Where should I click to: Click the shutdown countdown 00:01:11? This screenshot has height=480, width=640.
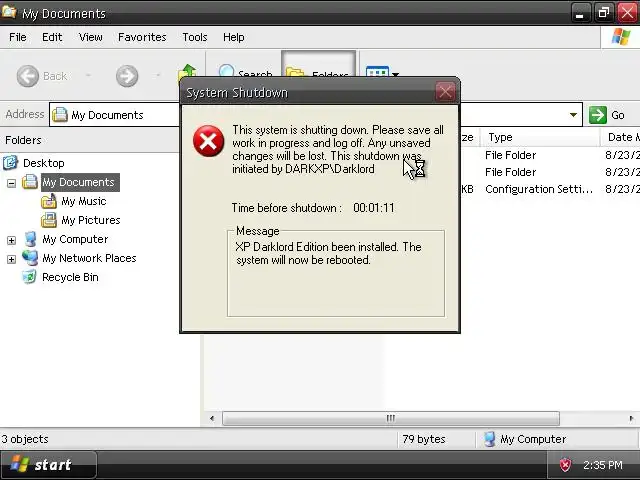pos(373,208)
